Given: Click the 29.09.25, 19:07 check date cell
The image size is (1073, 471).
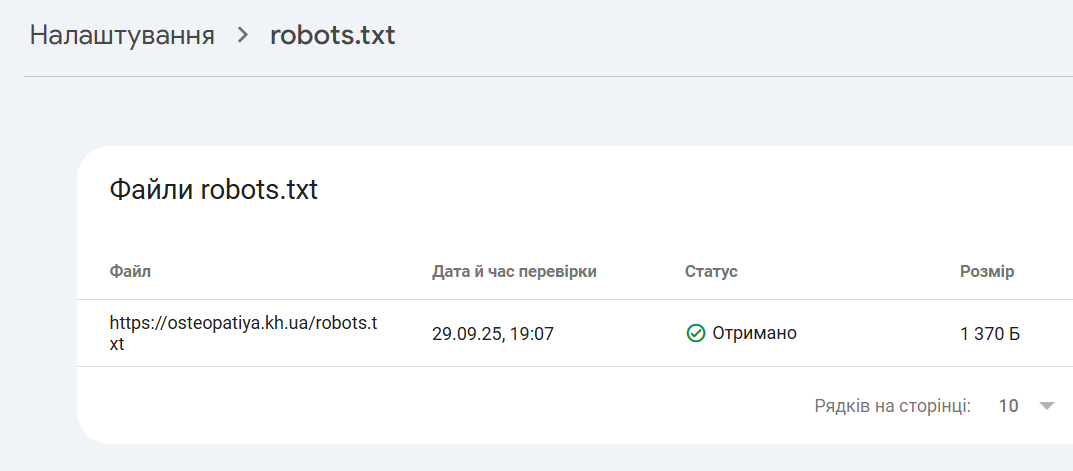Looking at the screenshot, I should (493, 333).
